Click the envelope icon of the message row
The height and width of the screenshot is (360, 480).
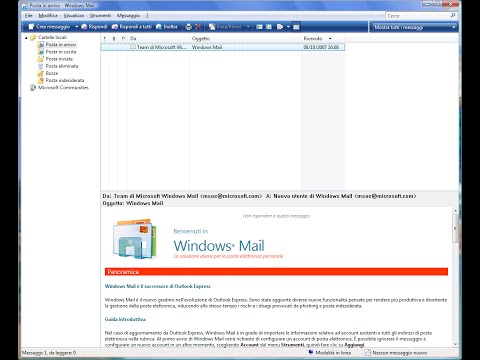coord(132,47)
